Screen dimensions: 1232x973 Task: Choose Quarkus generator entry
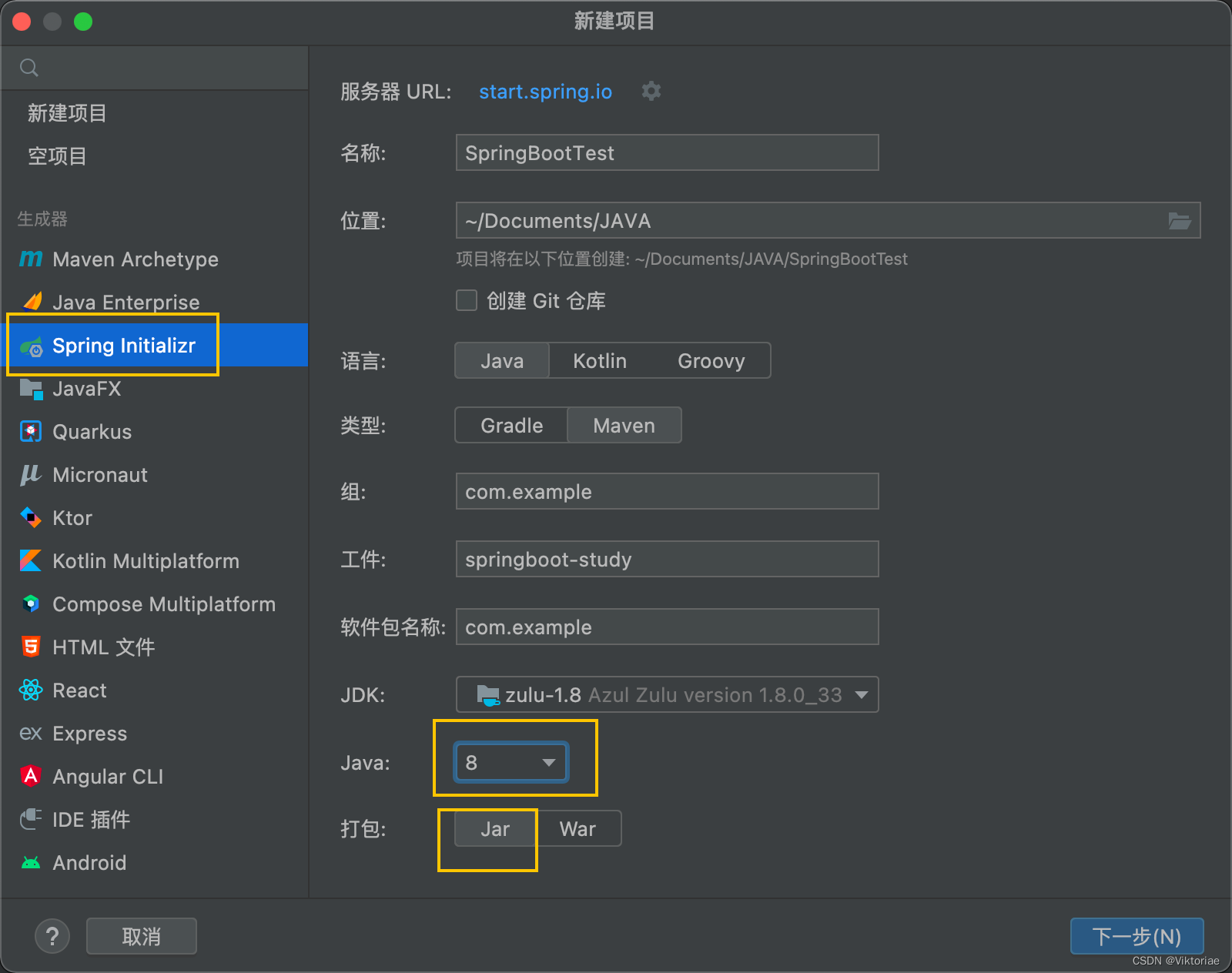point(154,431)
